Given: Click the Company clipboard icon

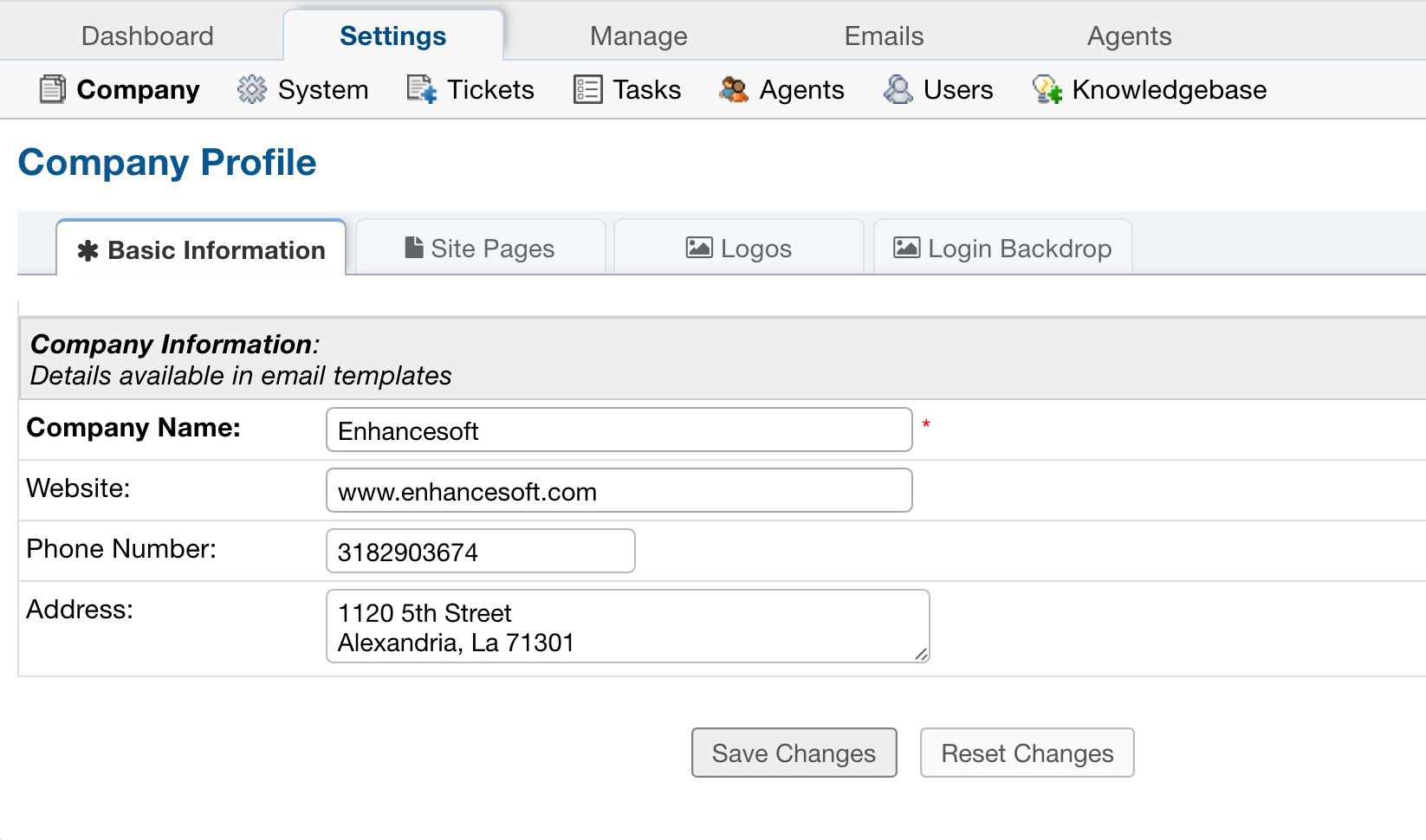Looking at the screenshot, I should pos(52,89).
